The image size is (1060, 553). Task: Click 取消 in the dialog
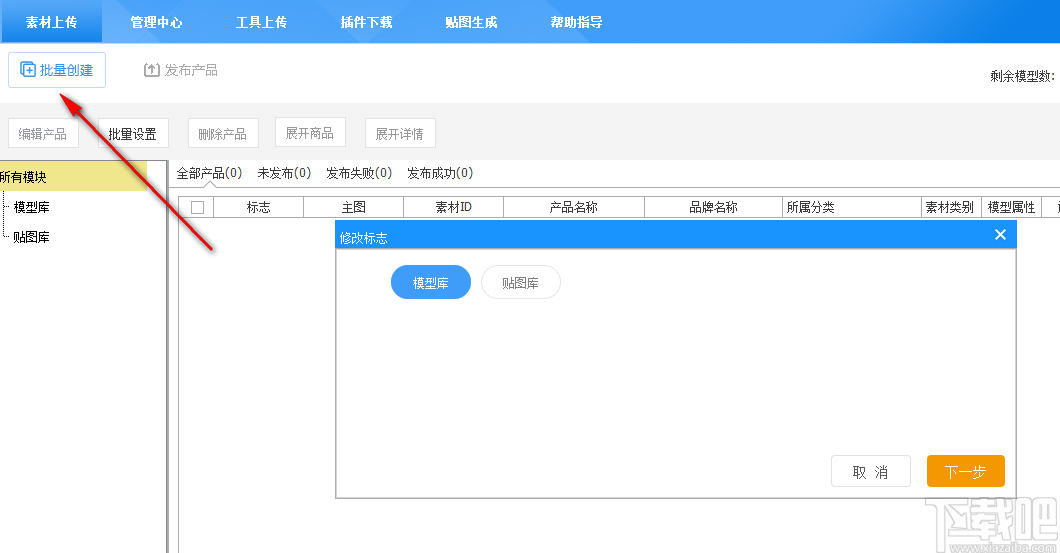[x=871, y=471]
